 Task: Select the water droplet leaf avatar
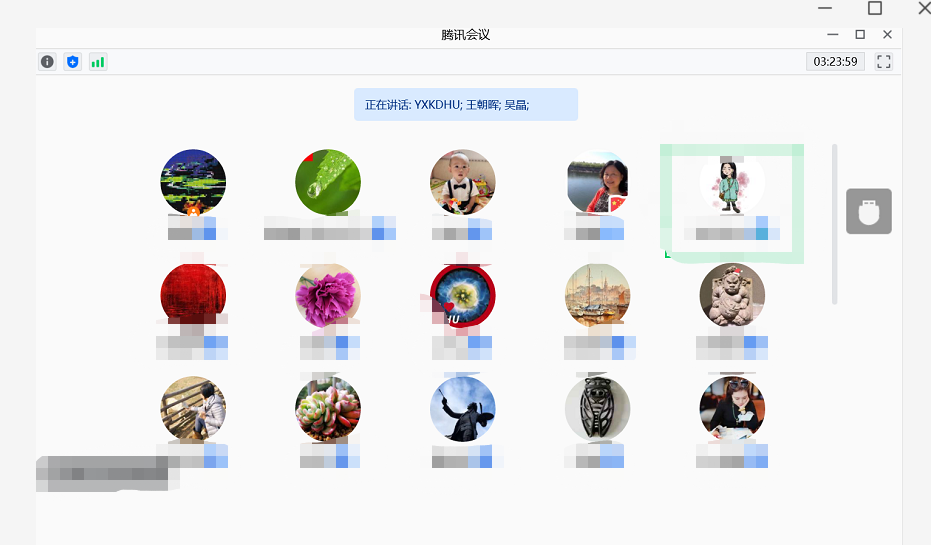tap(328, 182)
